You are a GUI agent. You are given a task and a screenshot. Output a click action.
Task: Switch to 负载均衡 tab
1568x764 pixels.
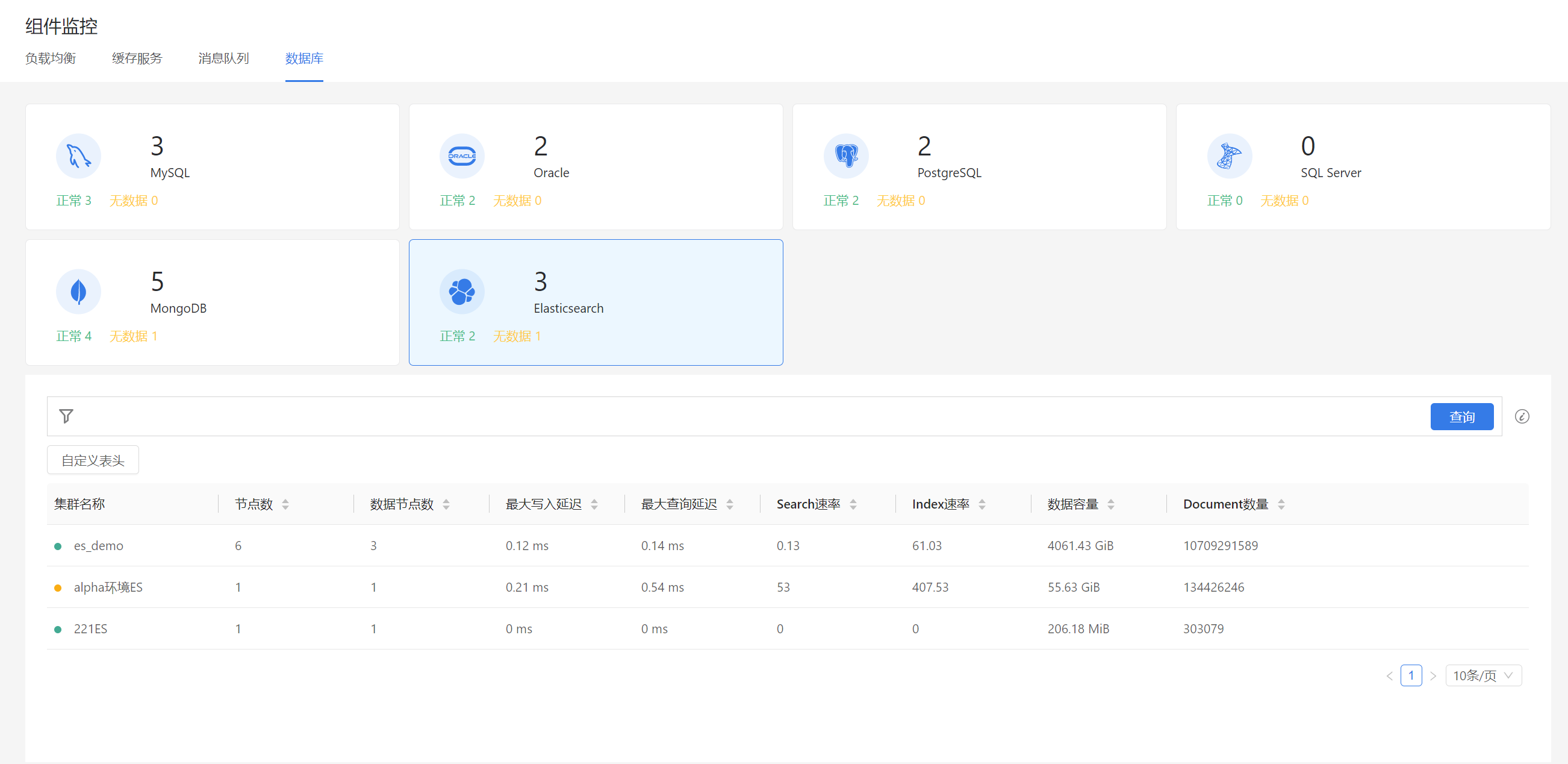click(51, 58)
